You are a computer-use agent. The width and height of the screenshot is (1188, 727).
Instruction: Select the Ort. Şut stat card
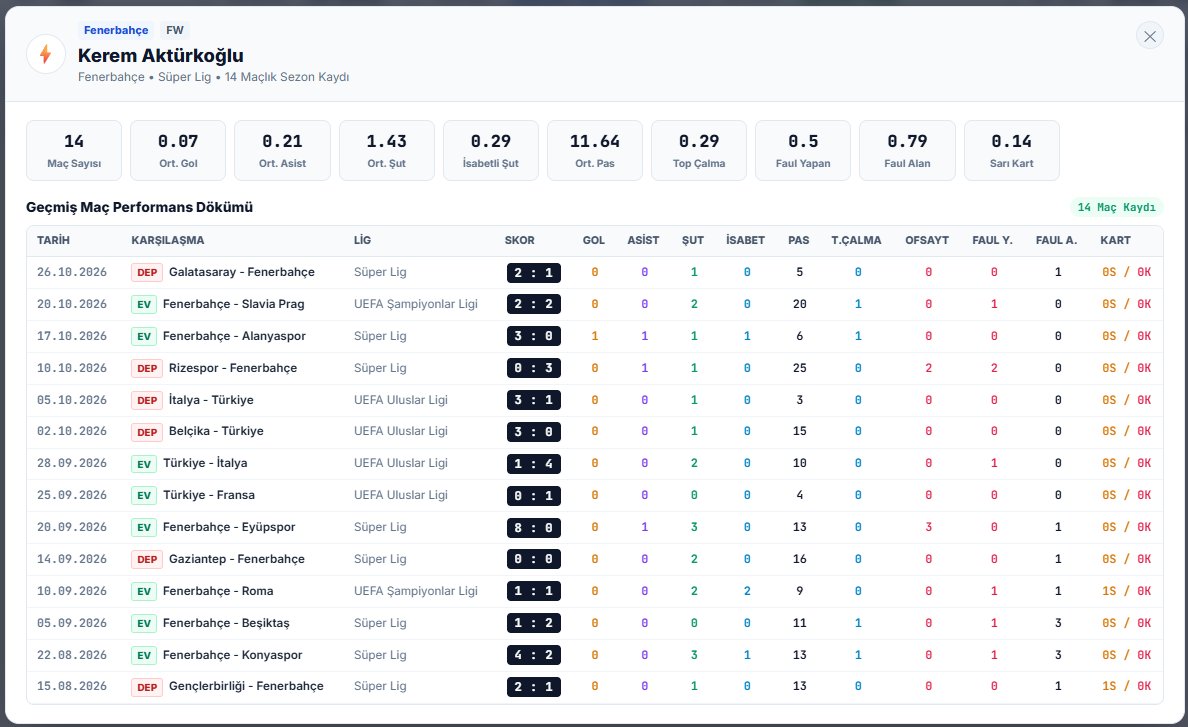386,151
